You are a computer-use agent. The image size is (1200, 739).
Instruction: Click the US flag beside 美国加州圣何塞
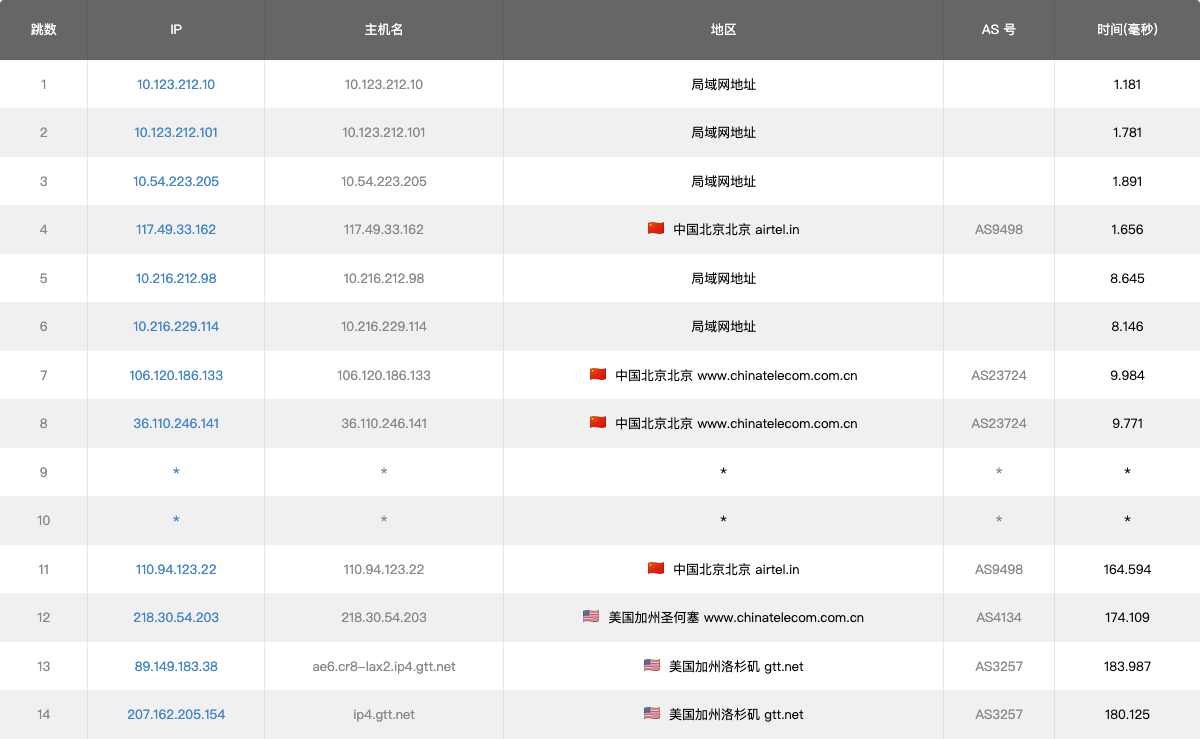[591, 617]
